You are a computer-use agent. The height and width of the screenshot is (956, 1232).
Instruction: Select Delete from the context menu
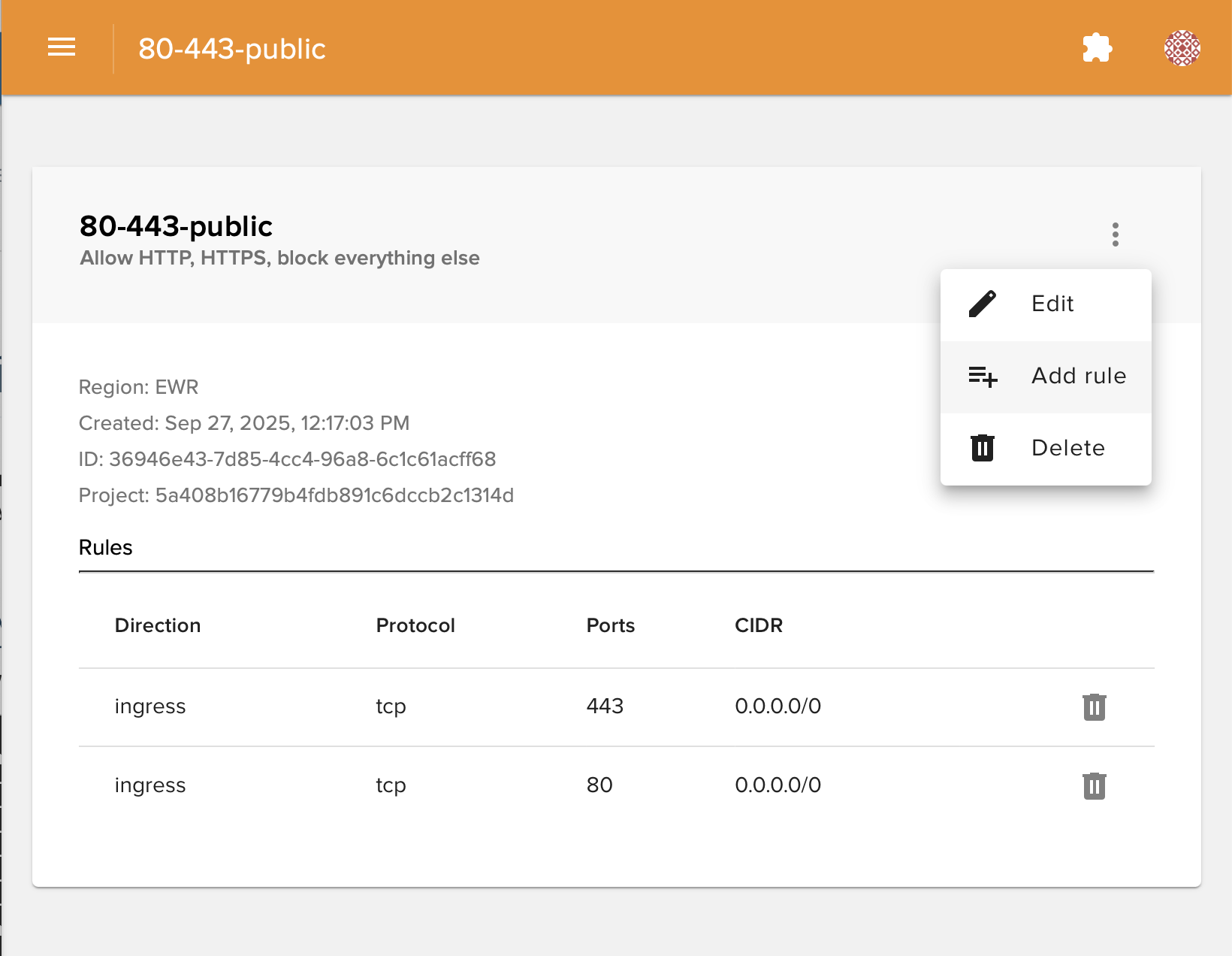tap(1067, 448)
